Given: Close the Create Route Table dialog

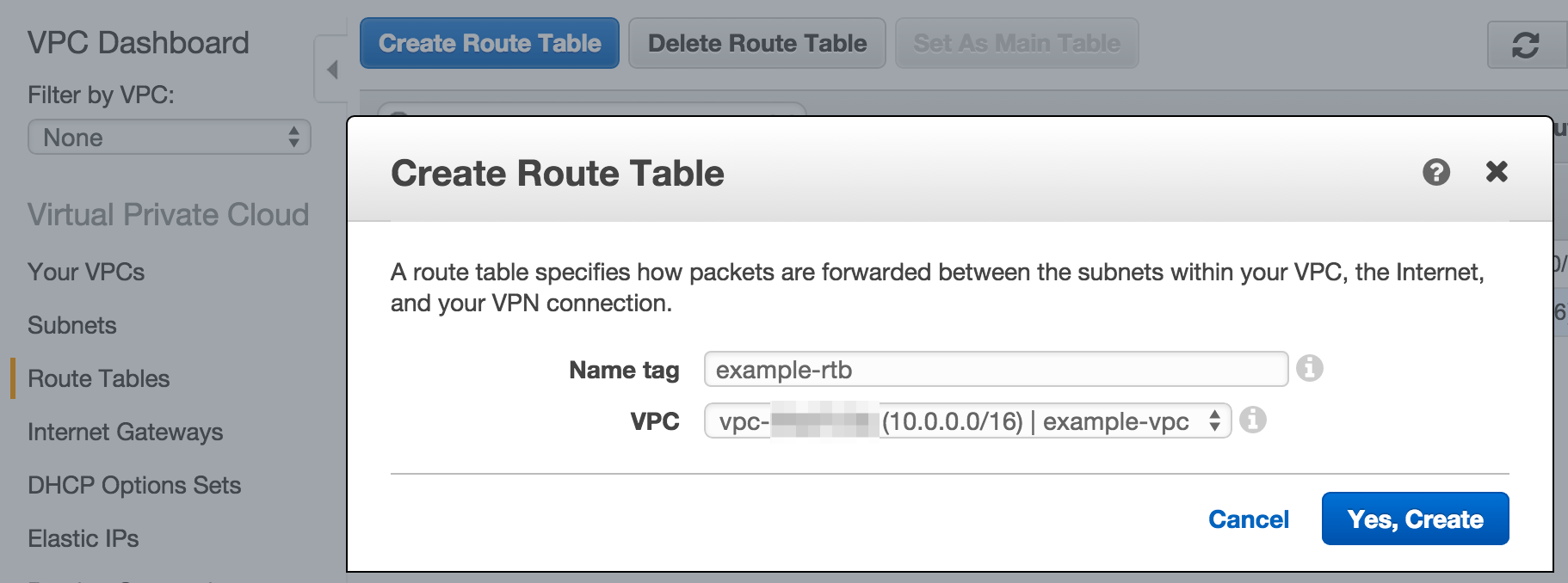Looking at the screenshot, I should point(1497,171).
